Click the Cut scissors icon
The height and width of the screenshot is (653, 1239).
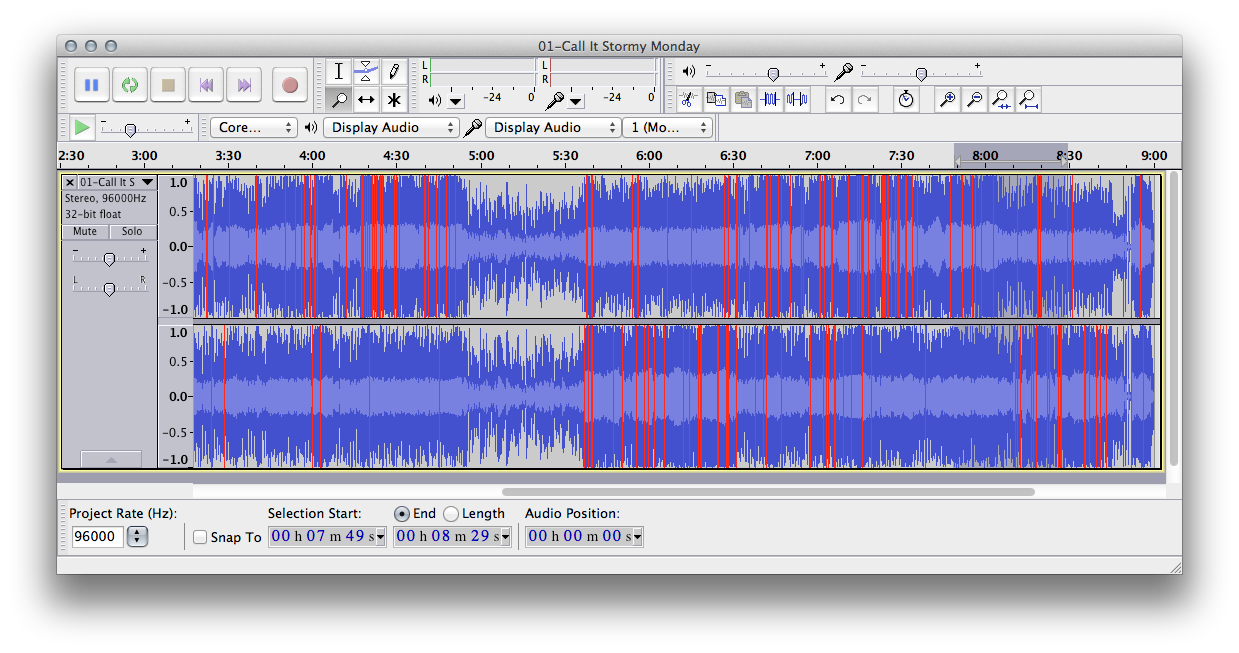pos(688,99)
